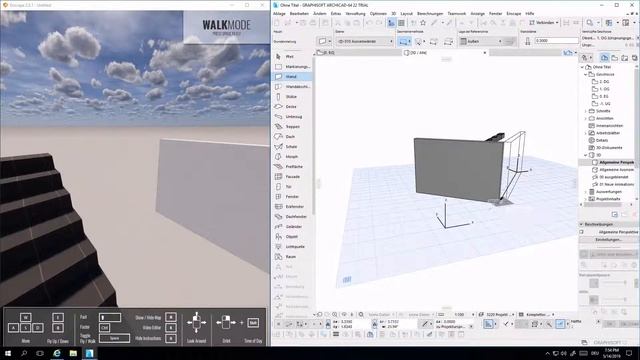The image size is (640, 360).
Task: Select the Dach roof tool
Action: [292, 137]
